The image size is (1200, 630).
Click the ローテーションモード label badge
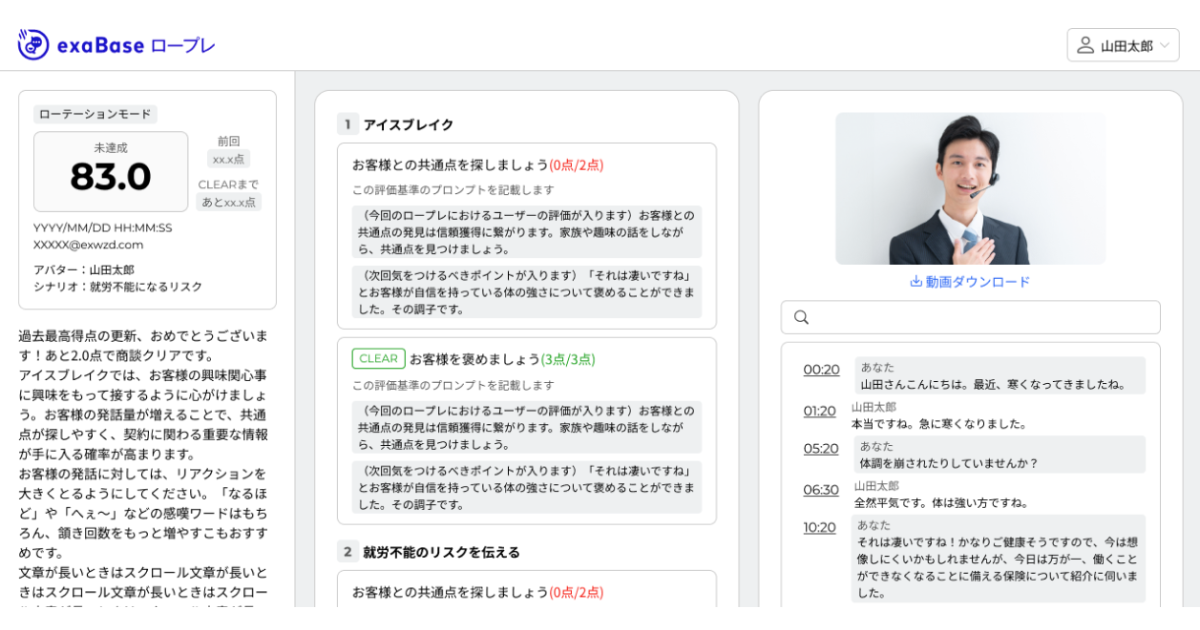[x=95, y=114]
